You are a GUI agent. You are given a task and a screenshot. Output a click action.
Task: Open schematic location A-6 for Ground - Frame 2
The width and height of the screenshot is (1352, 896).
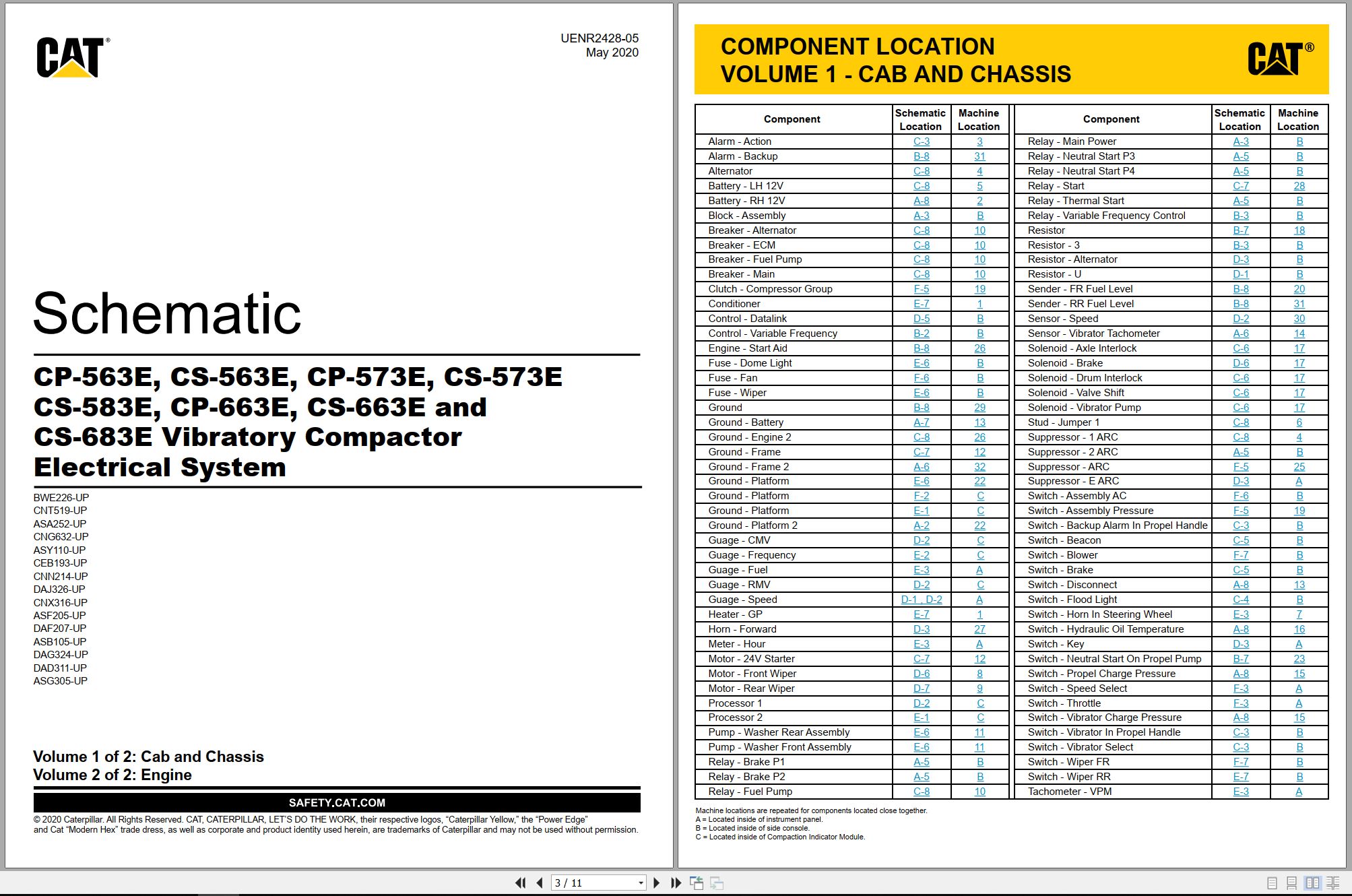(x=922, y=467)
